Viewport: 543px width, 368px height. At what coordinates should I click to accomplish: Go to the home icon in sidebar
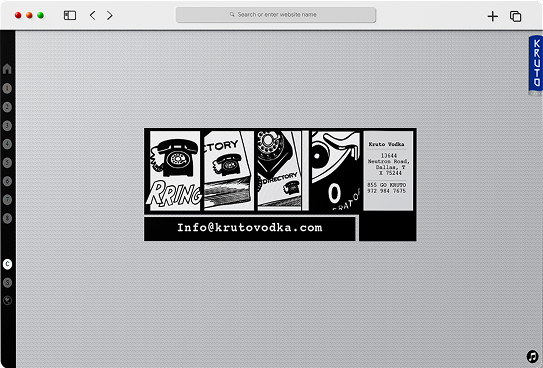pyautogui.click(x=7, y=69)
